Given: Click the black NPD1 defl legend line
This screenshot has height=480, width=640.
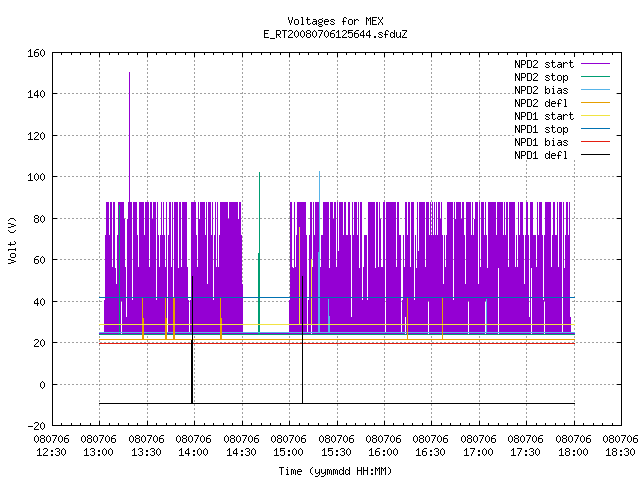Looking at the screenshot, I should click(595, 155).
